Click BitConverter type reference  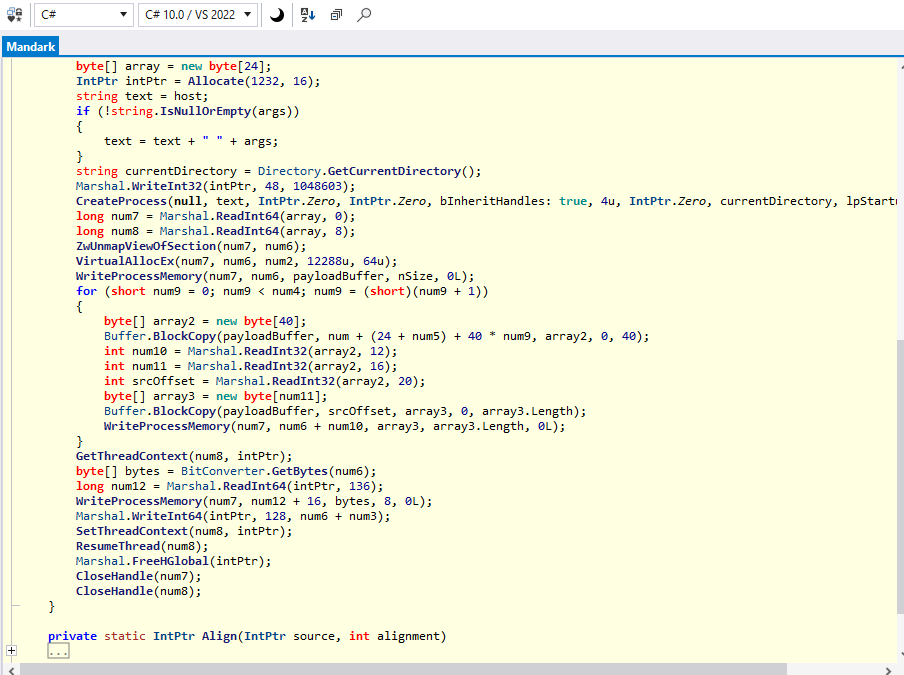coord(223,471)
